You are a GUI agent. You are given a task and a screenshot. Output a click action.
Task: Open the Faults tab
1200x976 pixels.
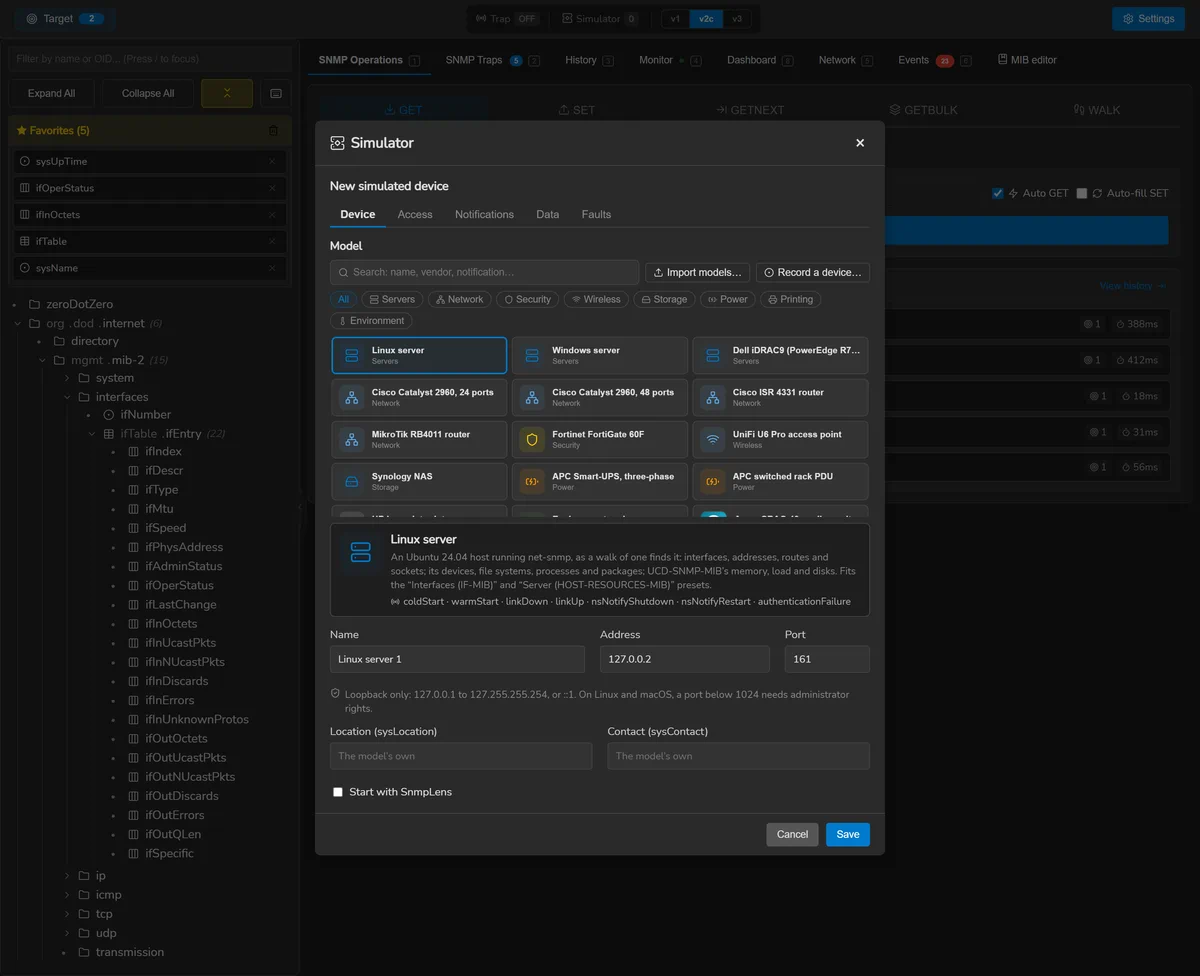pyautogui.click(x=596, y=214)
